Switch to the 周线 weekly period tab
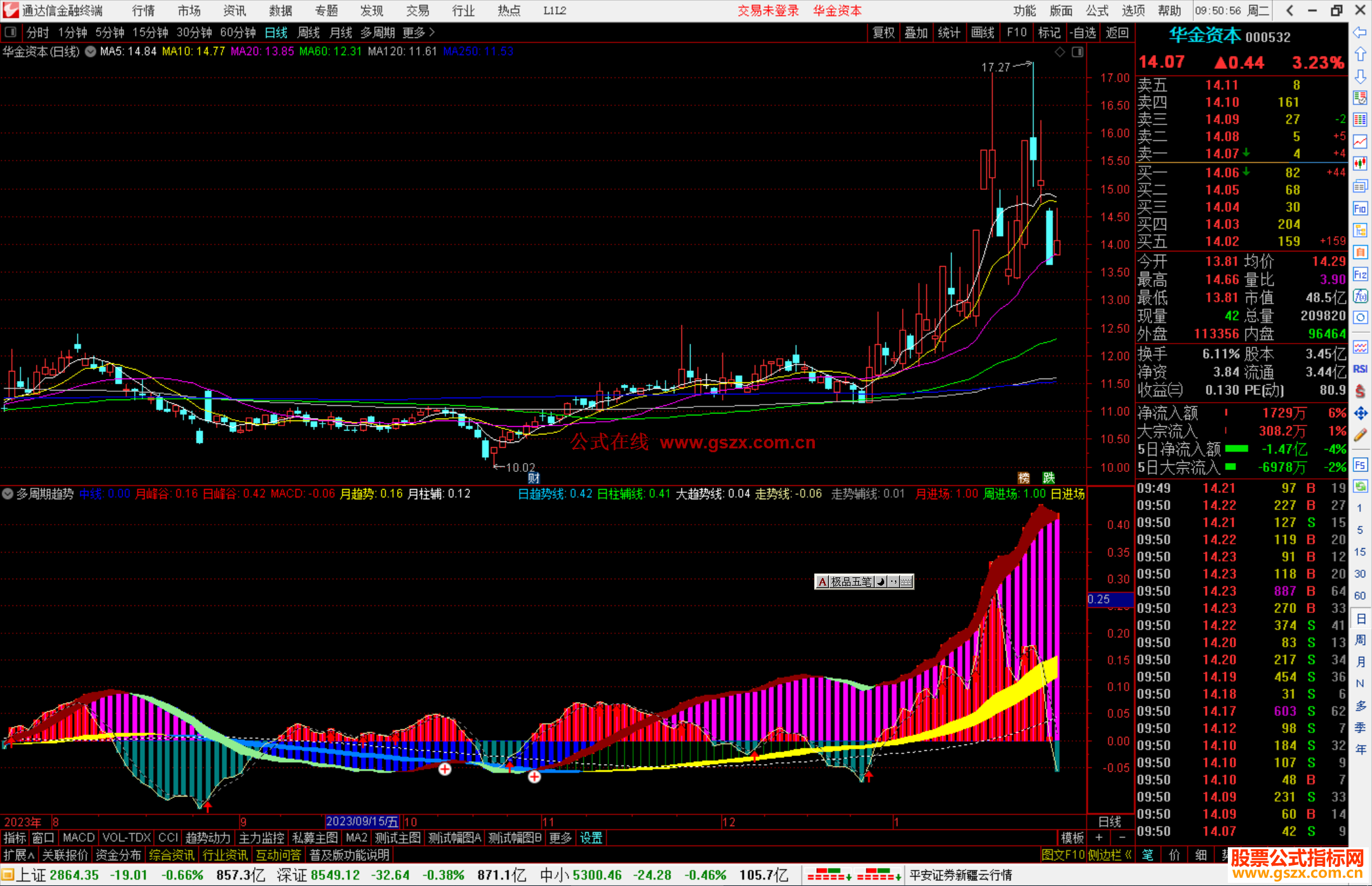 tap(309, 32)
